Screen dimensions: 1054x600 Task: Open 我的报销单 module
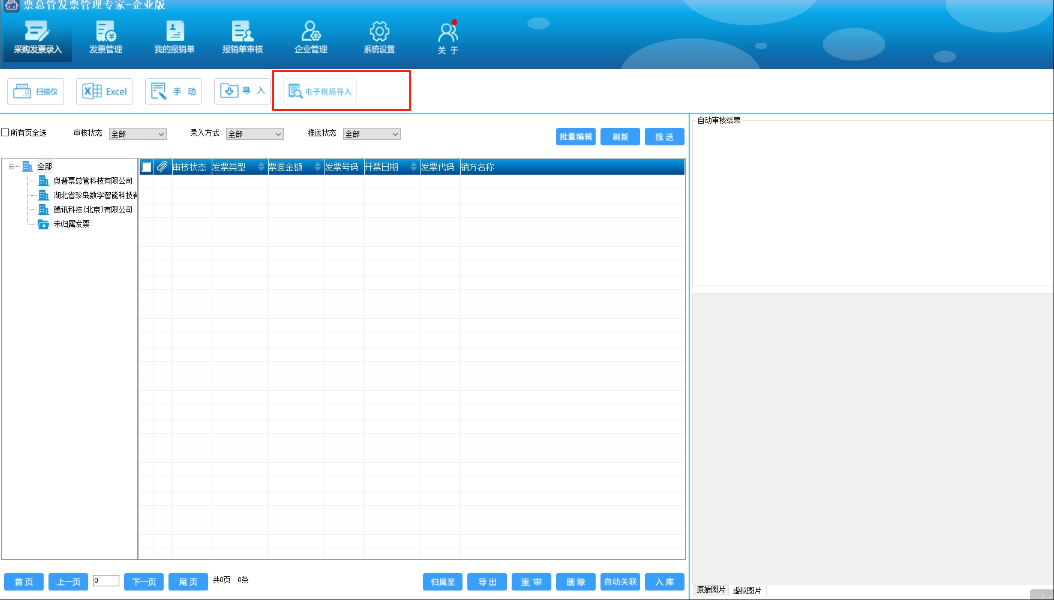click(174, 37)
